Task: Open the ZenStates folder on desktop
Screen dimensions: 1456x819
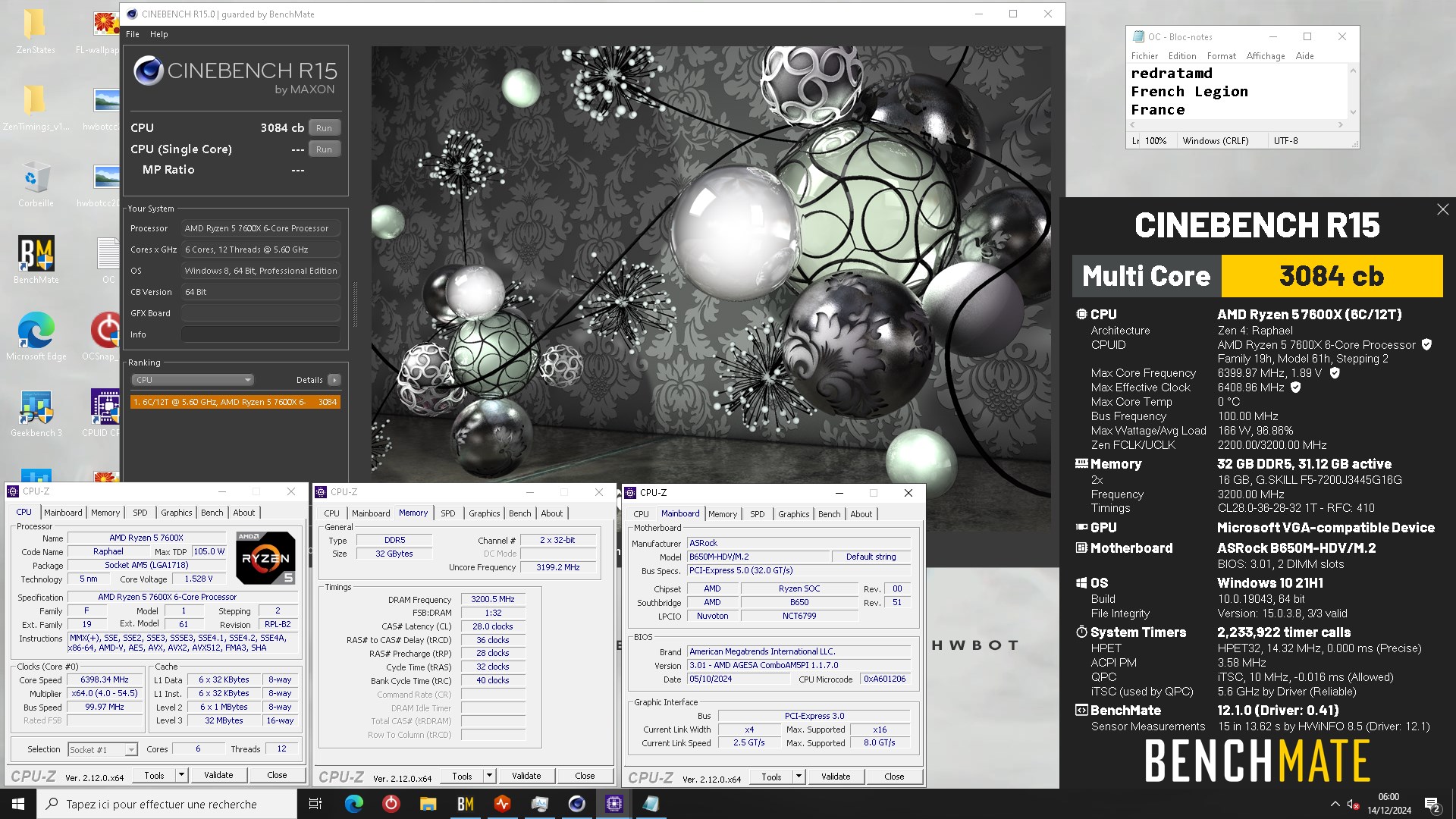Action: [35, 32]
